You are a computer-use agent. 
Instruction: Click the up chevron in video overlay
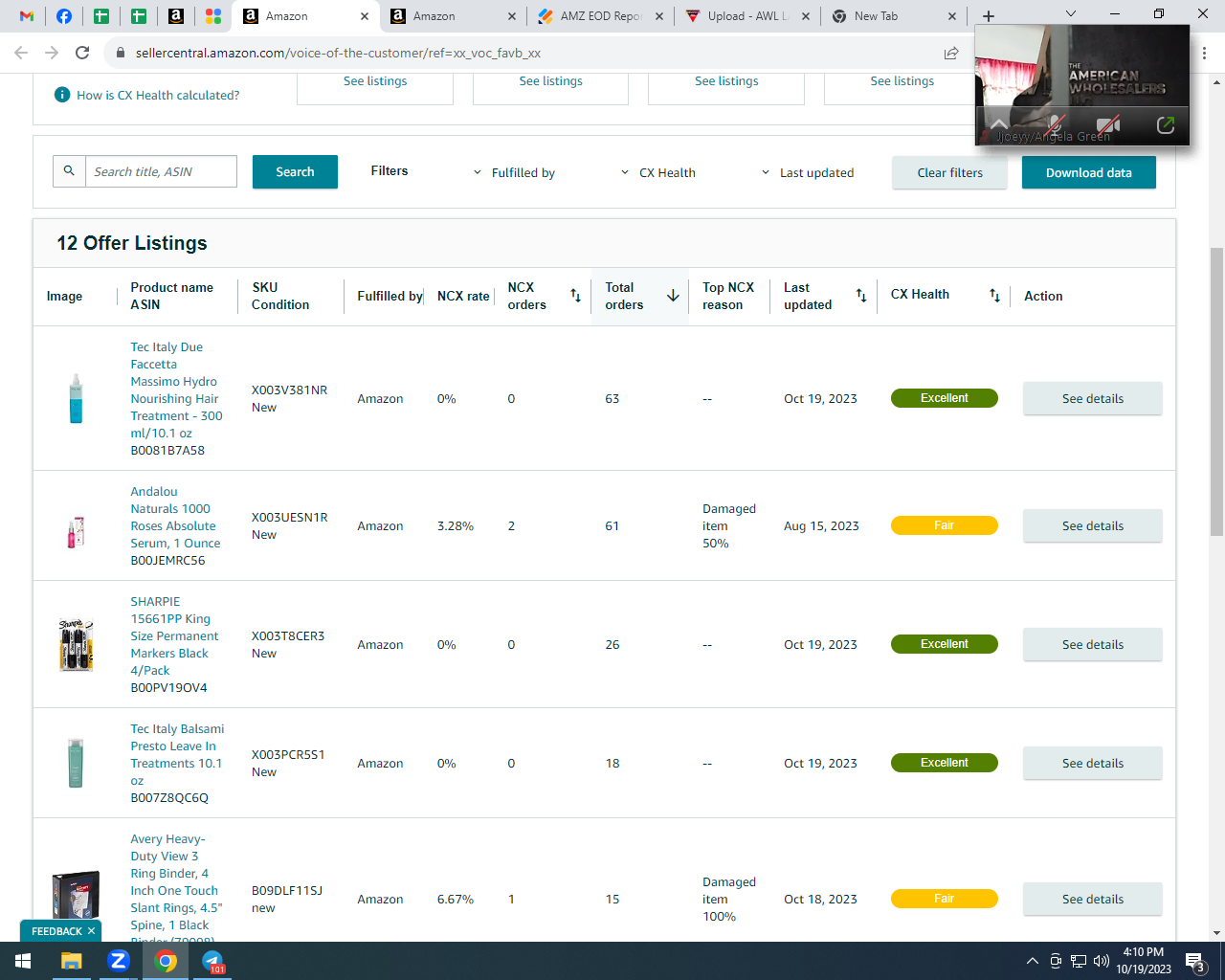click(998, 123)
